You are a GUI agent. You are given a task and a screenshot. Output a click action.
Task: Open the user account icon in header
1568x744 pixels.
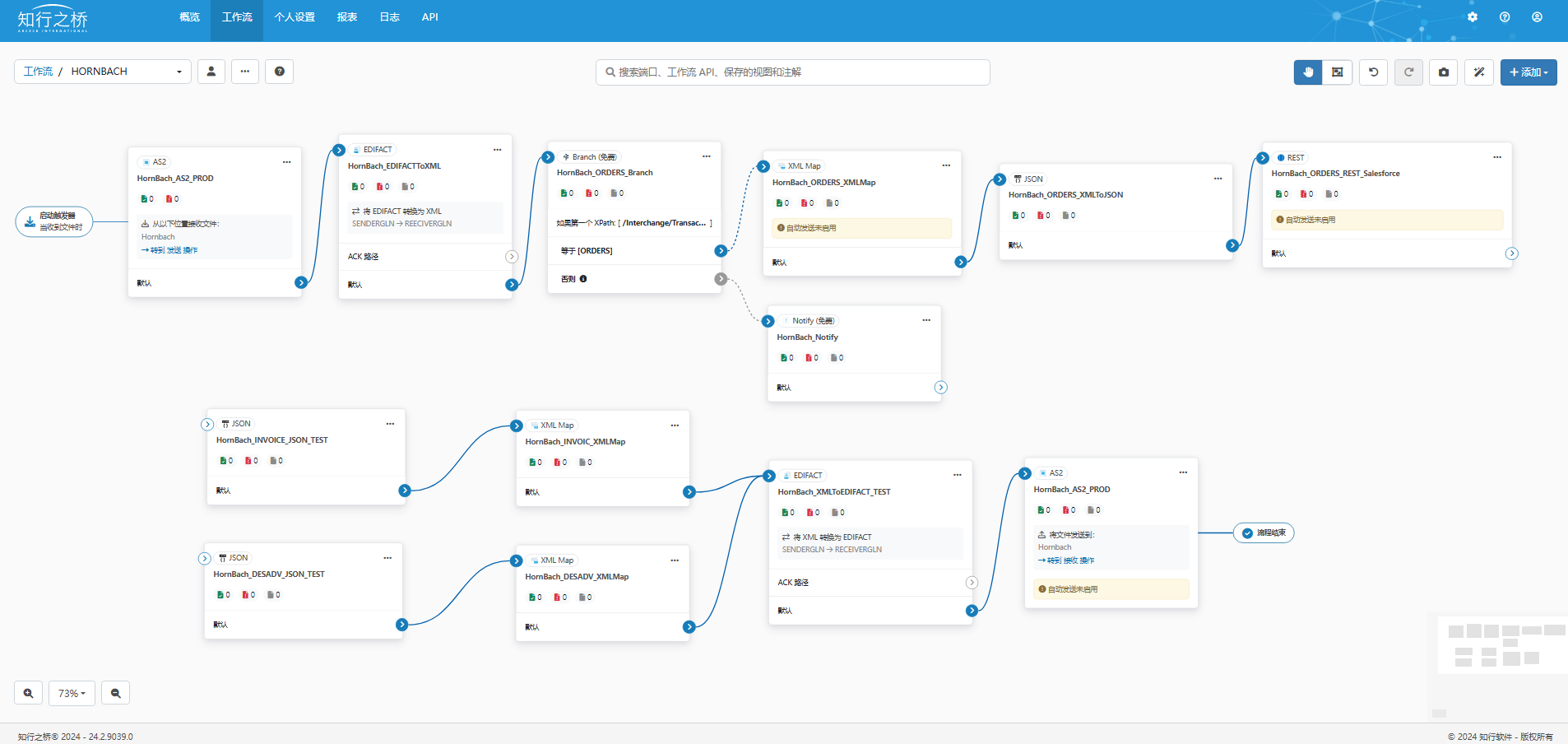pos(1536,17)
